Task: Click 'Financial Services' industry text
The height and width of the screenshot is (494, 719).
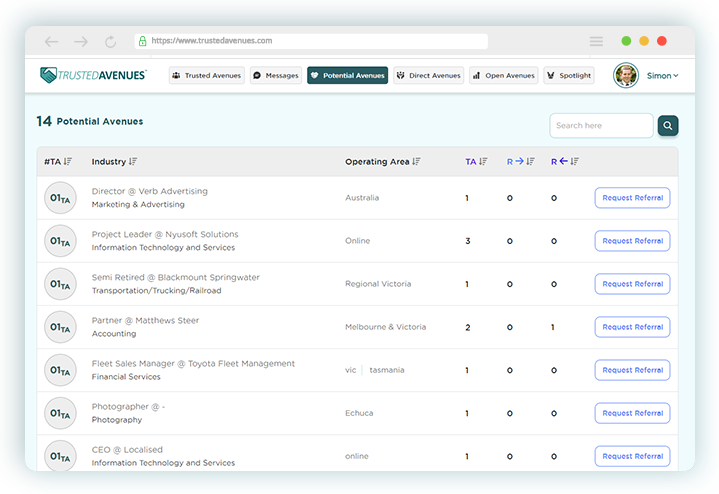Action: coord(126,377)
